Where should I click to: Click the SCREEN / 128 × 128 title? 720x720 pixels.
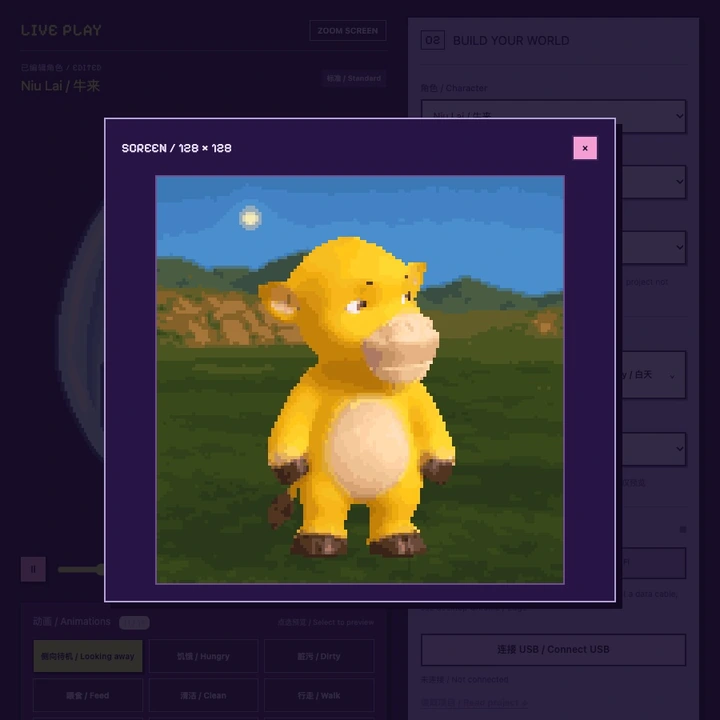[176, 148]
